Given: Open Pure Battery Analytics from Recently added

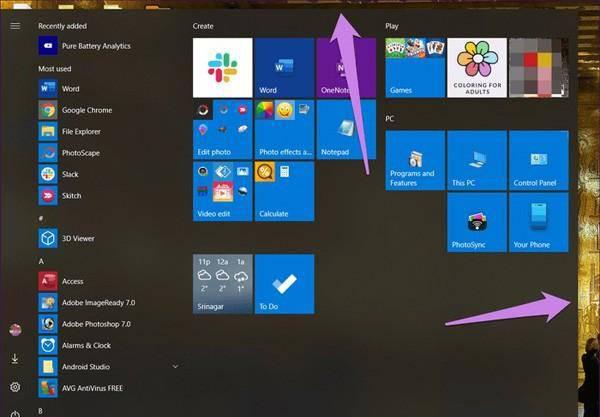Looking at the screenshot, I should click(x=85, y=46).
